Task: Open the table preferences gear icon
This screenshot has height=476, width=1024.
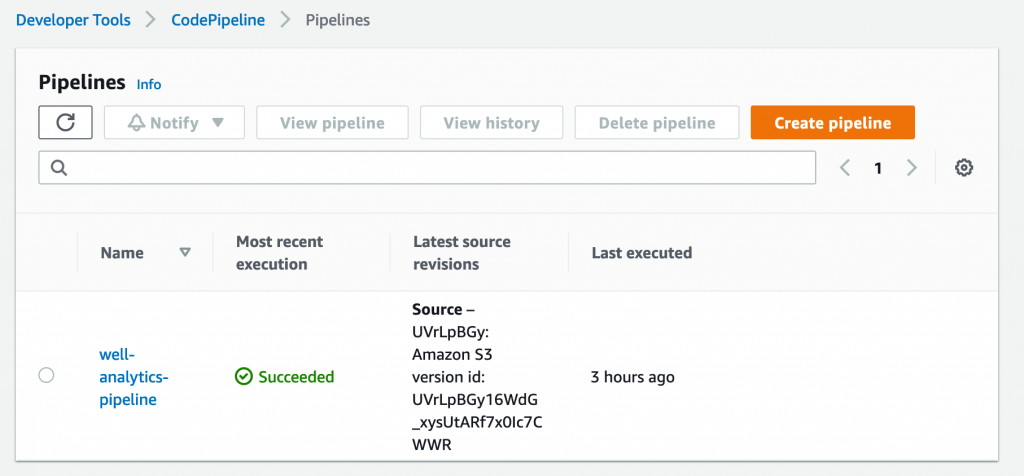Action: [x=964, y=168]
